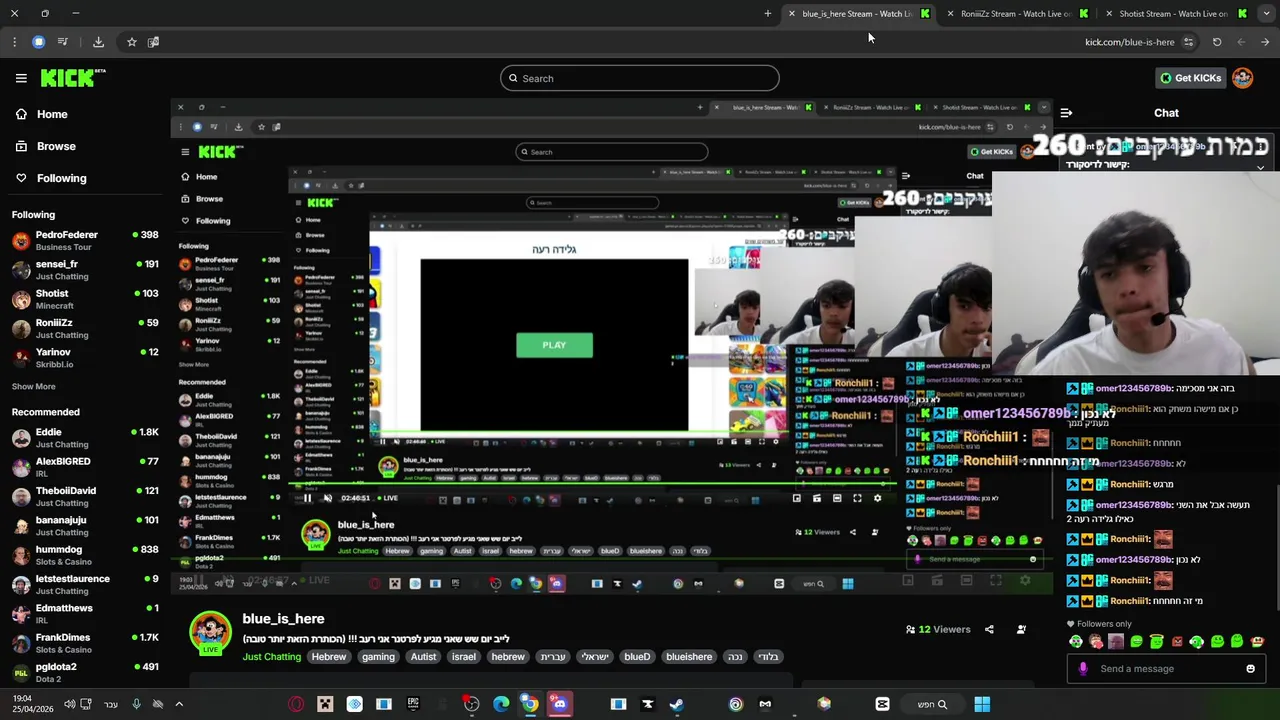Open the Just Chatting category link

(x=271, y=657)
